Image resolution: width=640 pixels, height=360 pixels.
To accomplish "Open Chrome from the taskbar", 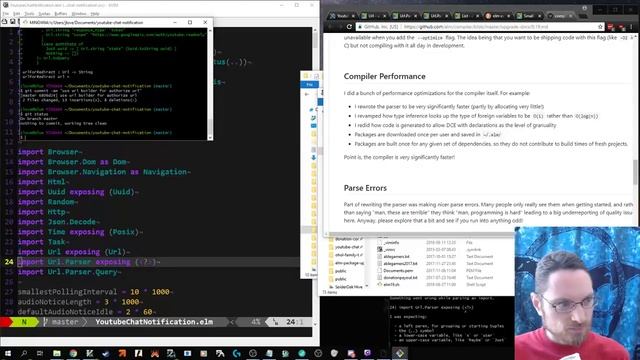I will (73, 353).
